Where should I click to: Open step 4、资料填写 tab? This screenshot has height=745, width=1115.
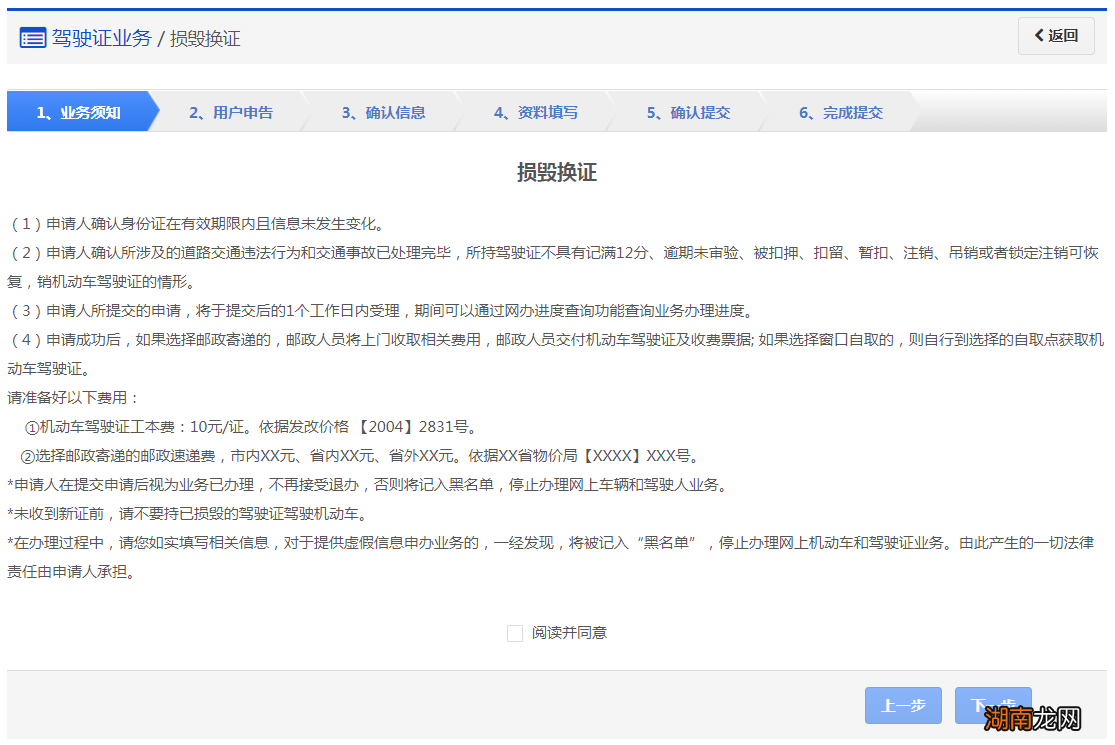537,112
